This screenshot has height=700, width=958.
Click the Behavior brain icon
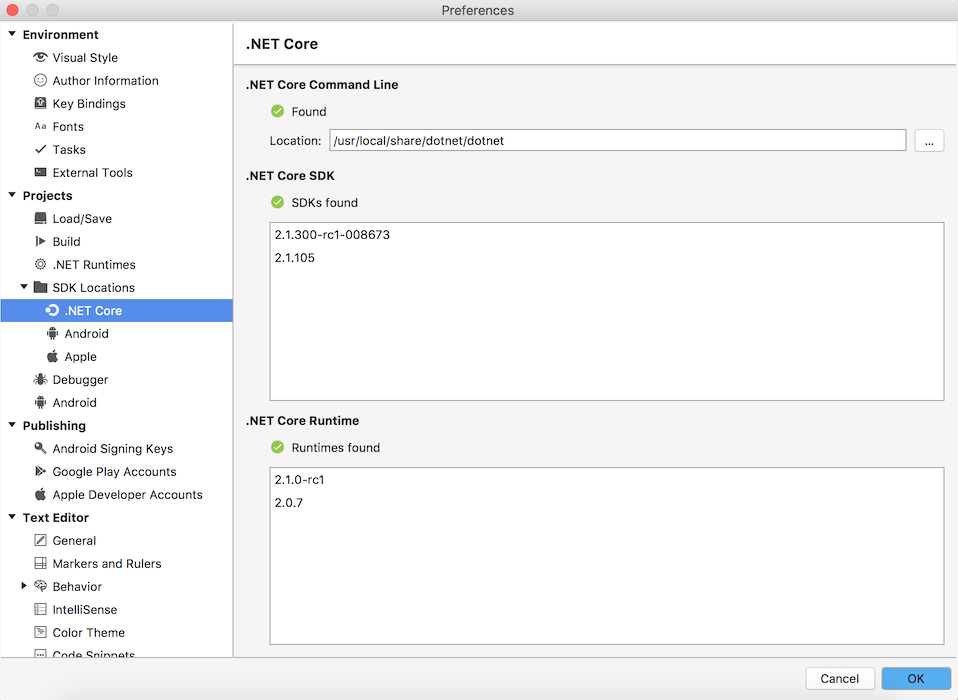[40, 586]
